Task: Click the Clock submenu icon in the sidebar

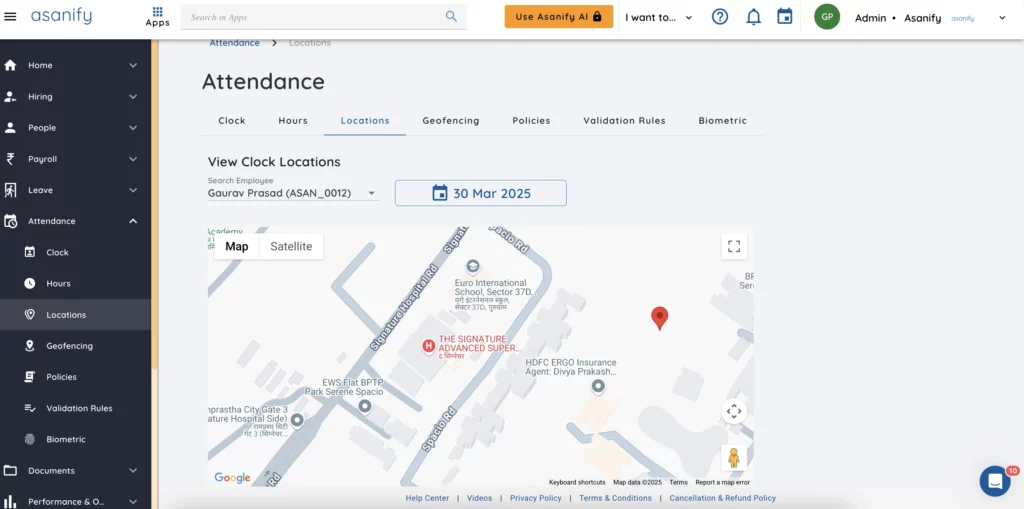Action: (x=29, y=252)
